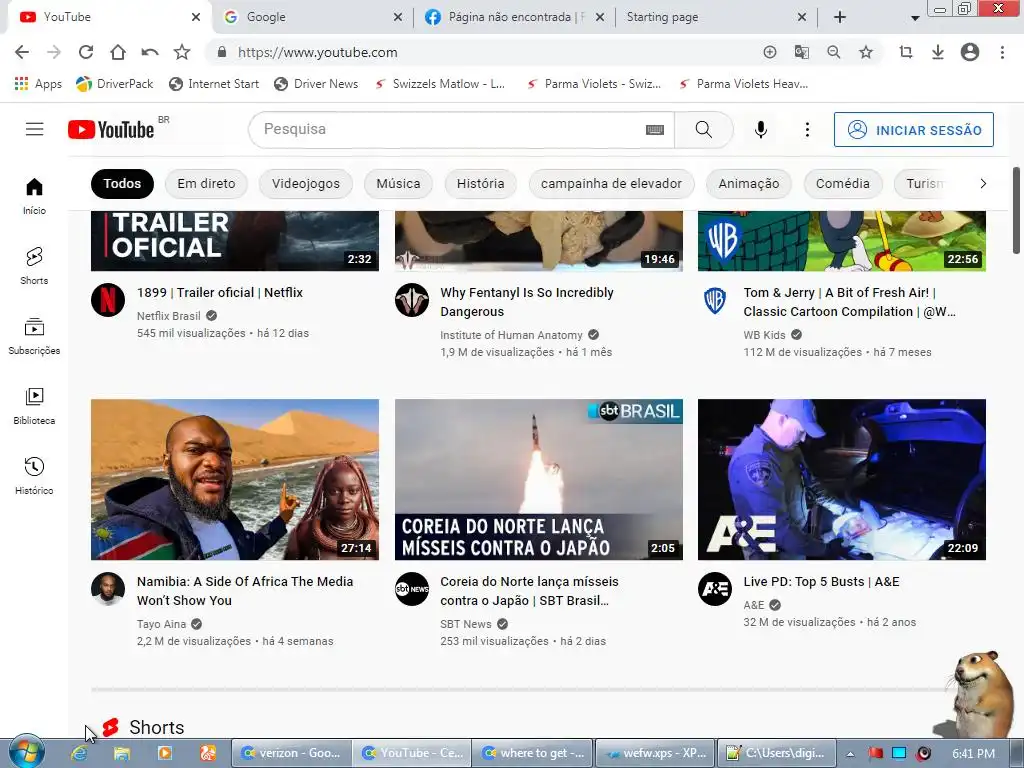Viewport: 1024px width, 768px height.
Task: Open Driver News bookmark
Action: (316, 84)
